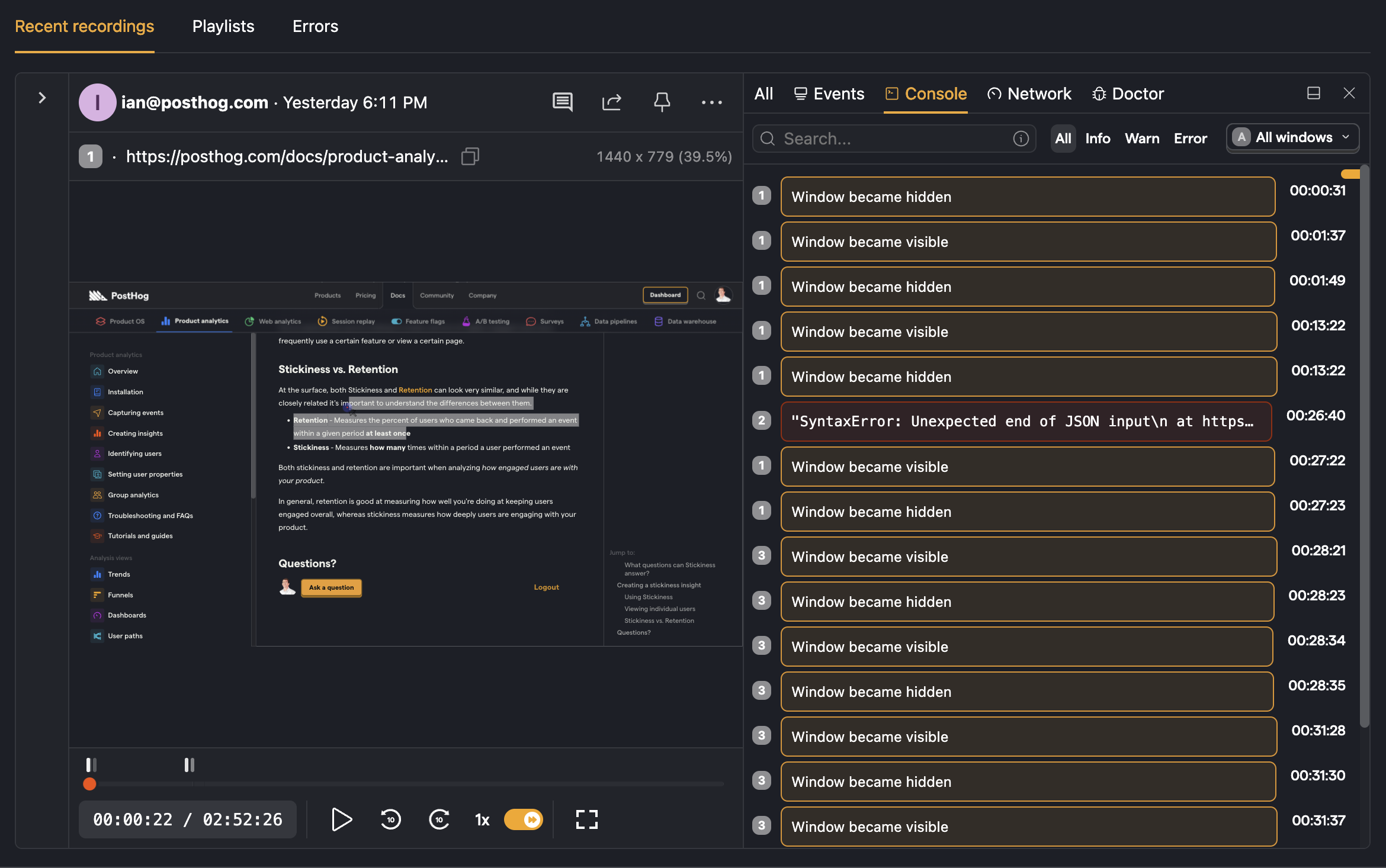Close the inspector panel
Image resolution: width=1386 pixels, height=868 pixels.
pos(1349,93)
